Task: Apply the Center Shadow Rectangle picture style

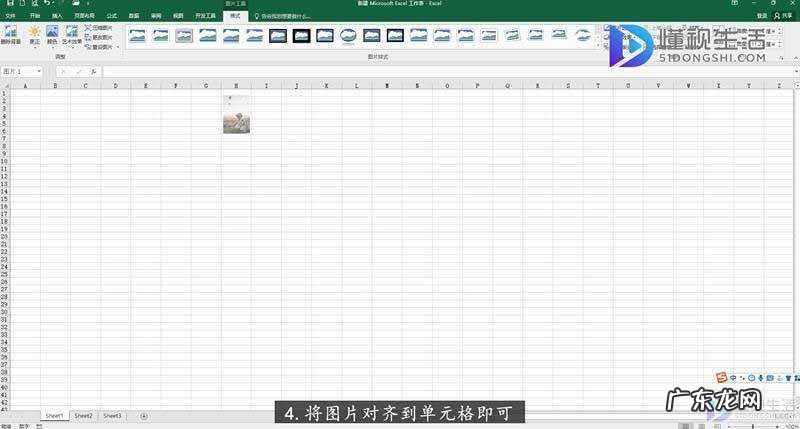Action: [x=418, y=35]
